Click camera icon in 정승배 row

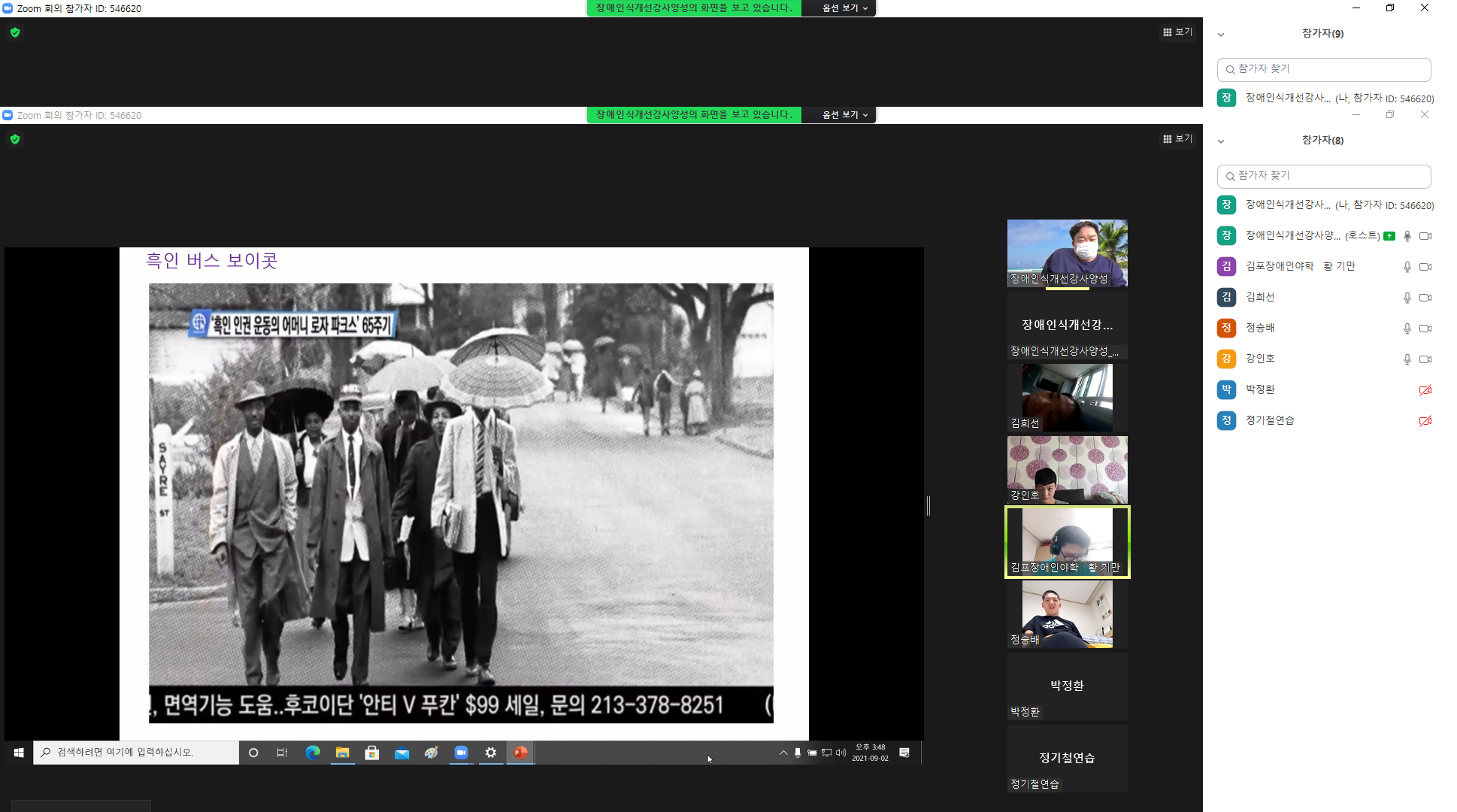(x=1425, y=329)
